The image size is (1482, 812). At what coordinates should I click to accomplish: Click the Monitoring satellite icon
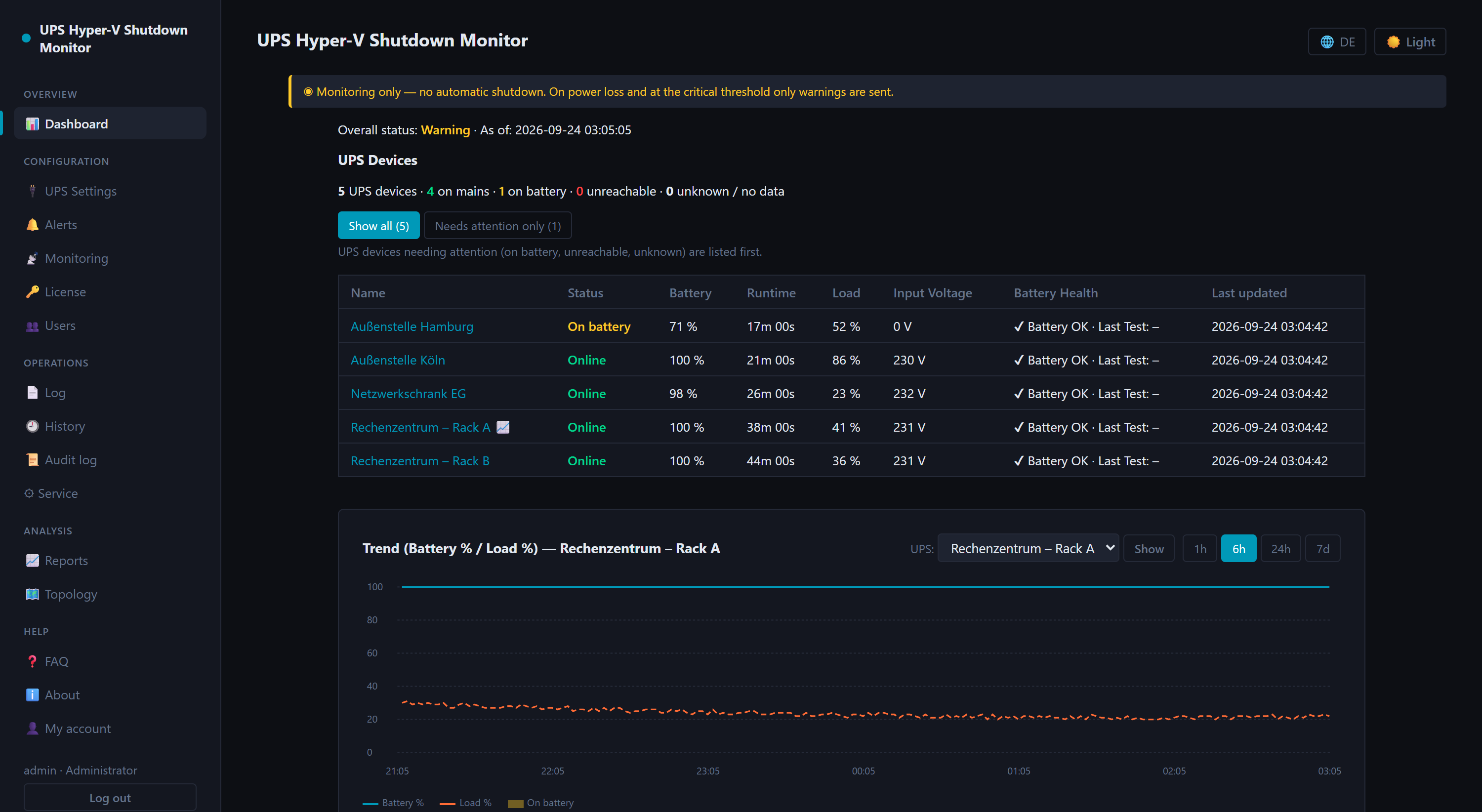pyautogui.click(x=32, y=258)
